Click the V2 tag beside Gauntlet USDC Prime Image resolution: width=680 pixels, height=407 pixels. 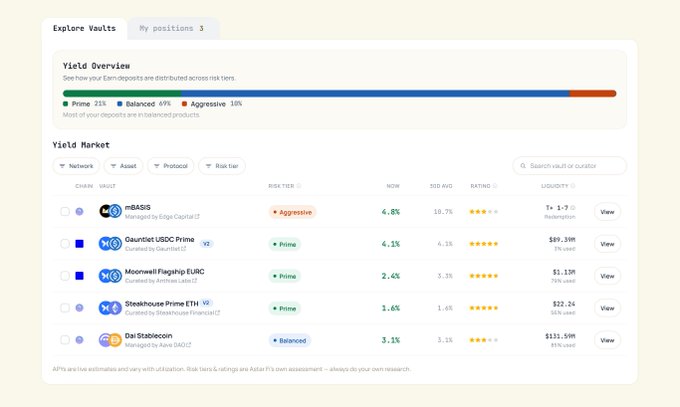[206, 244]
